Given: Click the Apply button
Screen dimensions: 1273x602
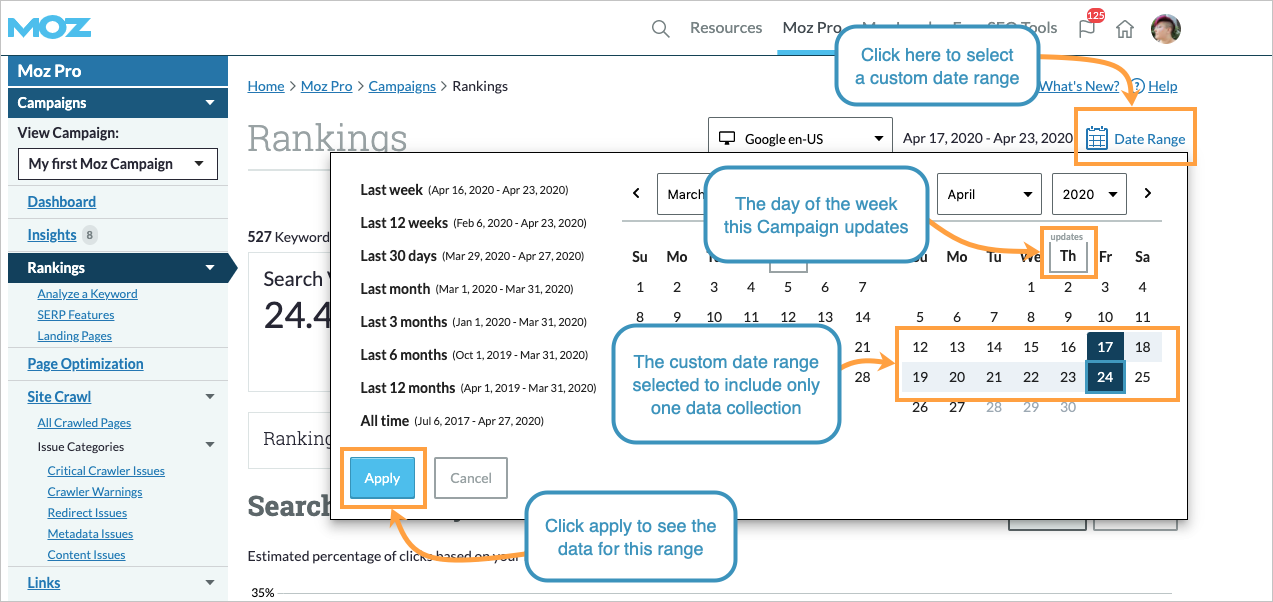Looking at the screenshot, I should pyautogui.click(x=382, y=478).
